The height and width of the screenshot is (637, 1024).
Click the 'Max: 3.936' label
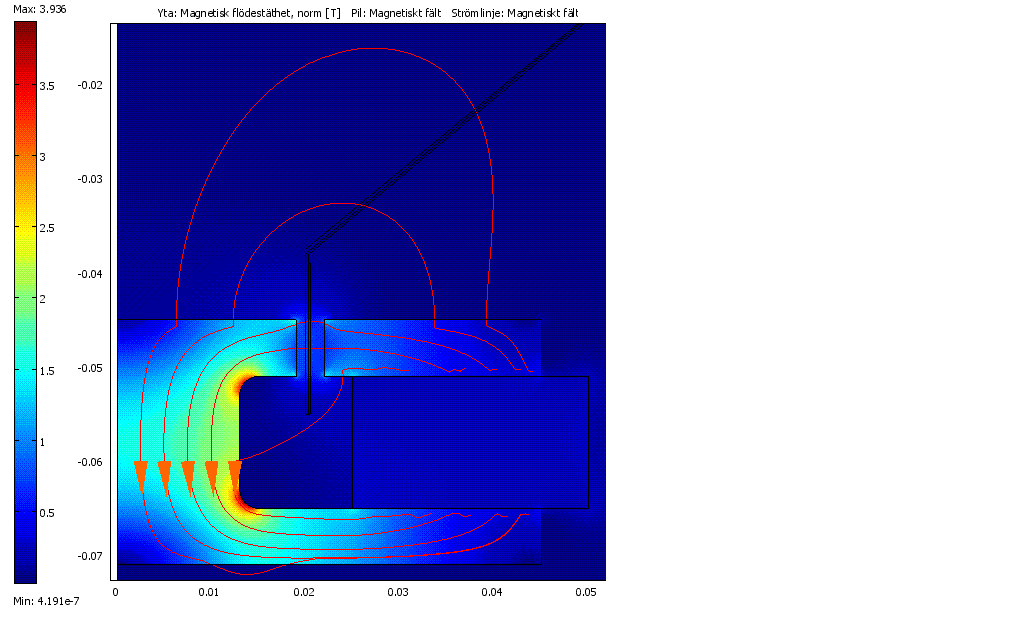coord(39,9)
